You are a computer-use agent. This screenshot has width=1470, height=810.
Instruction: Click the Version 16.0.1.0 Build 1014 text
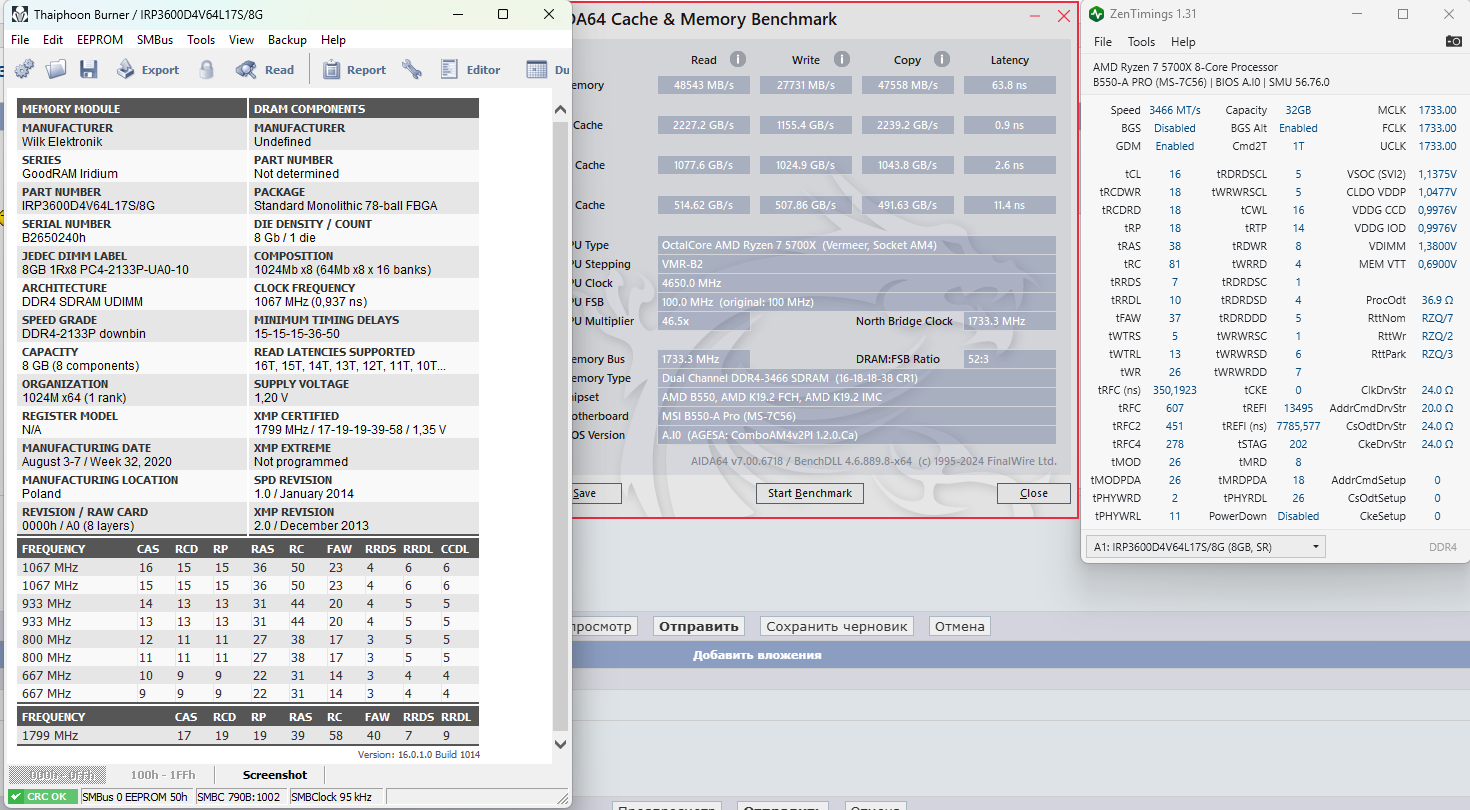(x=419, y=755)
